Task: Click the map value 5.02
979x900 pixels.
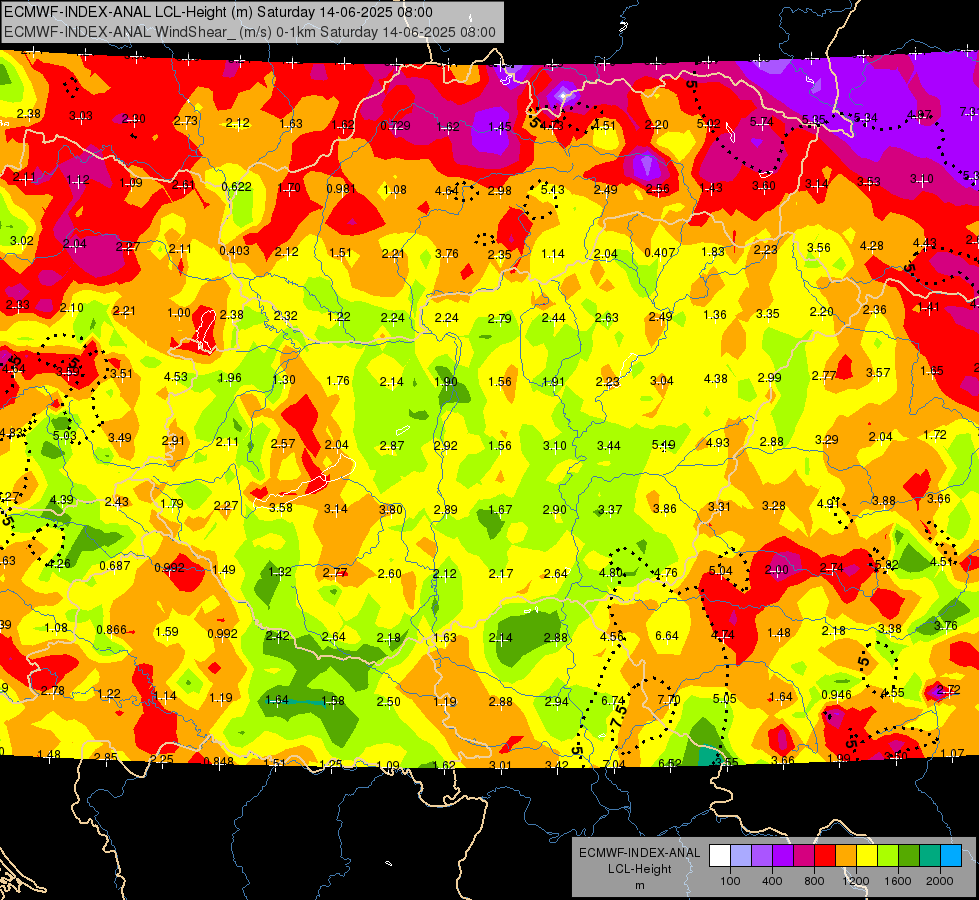Action: pyautogui.click(x=709, y=124)
